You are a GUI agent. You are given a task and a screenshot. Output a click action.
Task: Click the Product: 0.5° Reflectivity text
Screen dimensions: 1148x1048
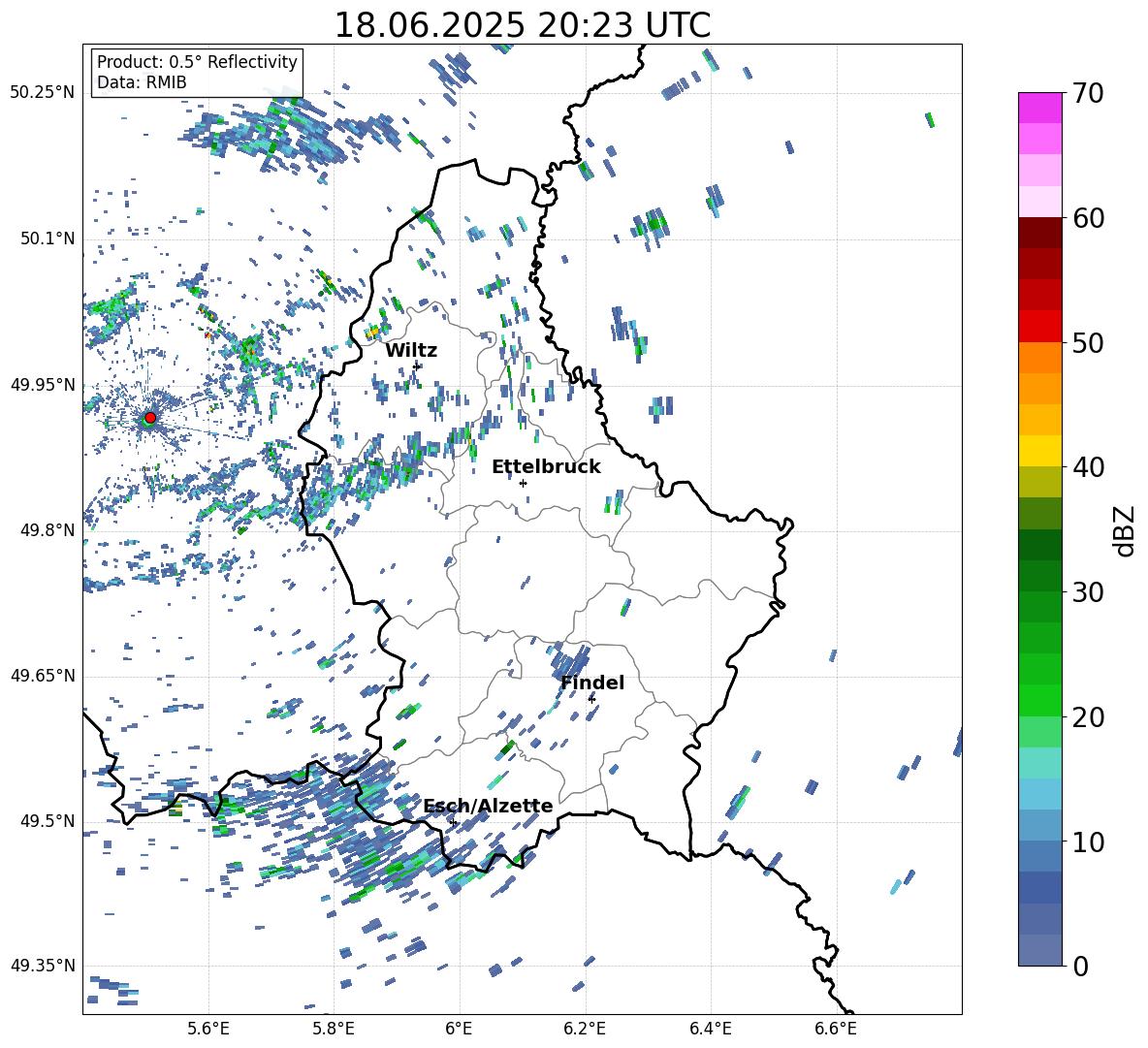point(197,61)
